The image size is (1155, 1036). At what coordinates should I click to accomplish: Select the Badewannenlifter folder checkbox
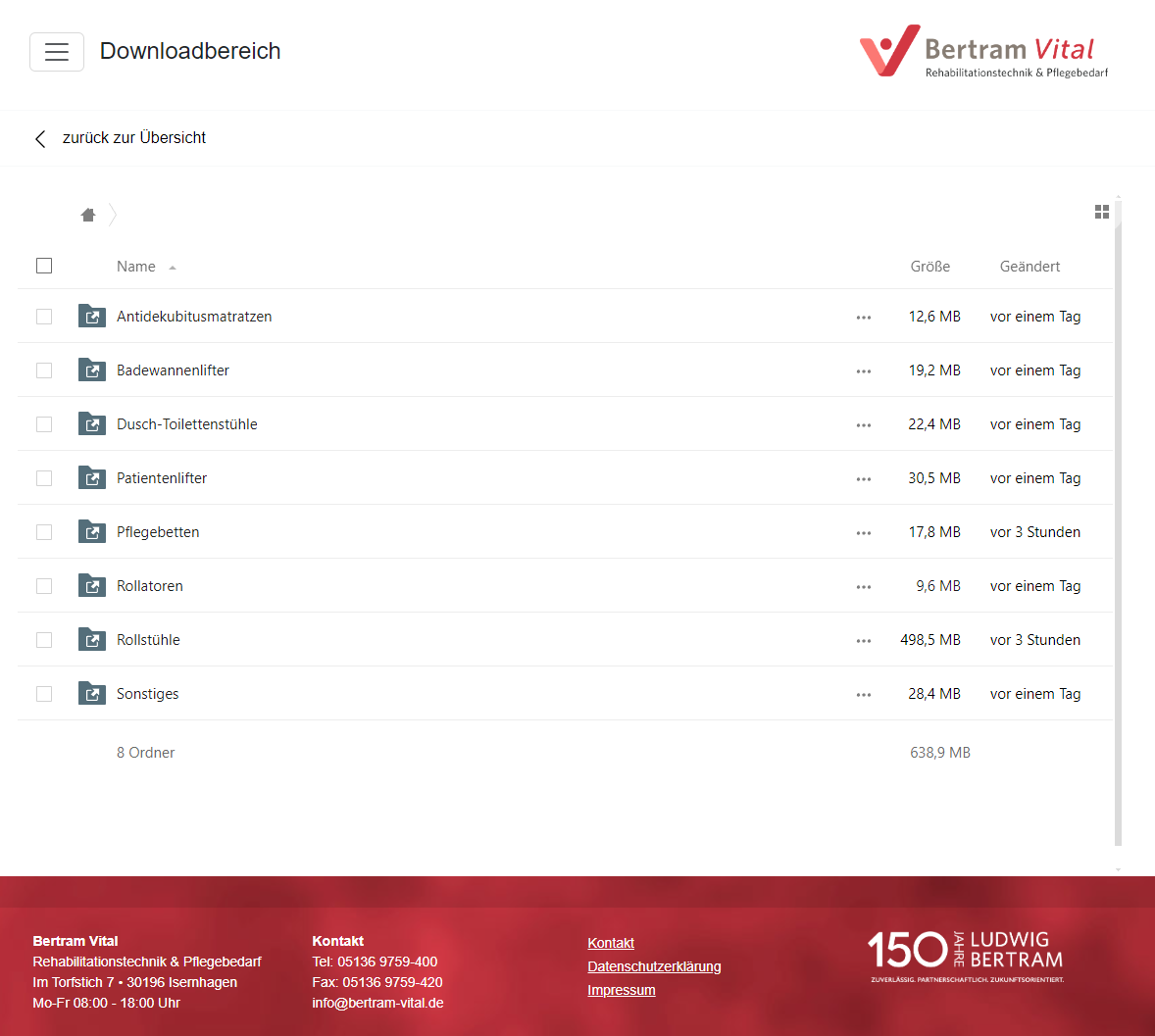point(44,370)
